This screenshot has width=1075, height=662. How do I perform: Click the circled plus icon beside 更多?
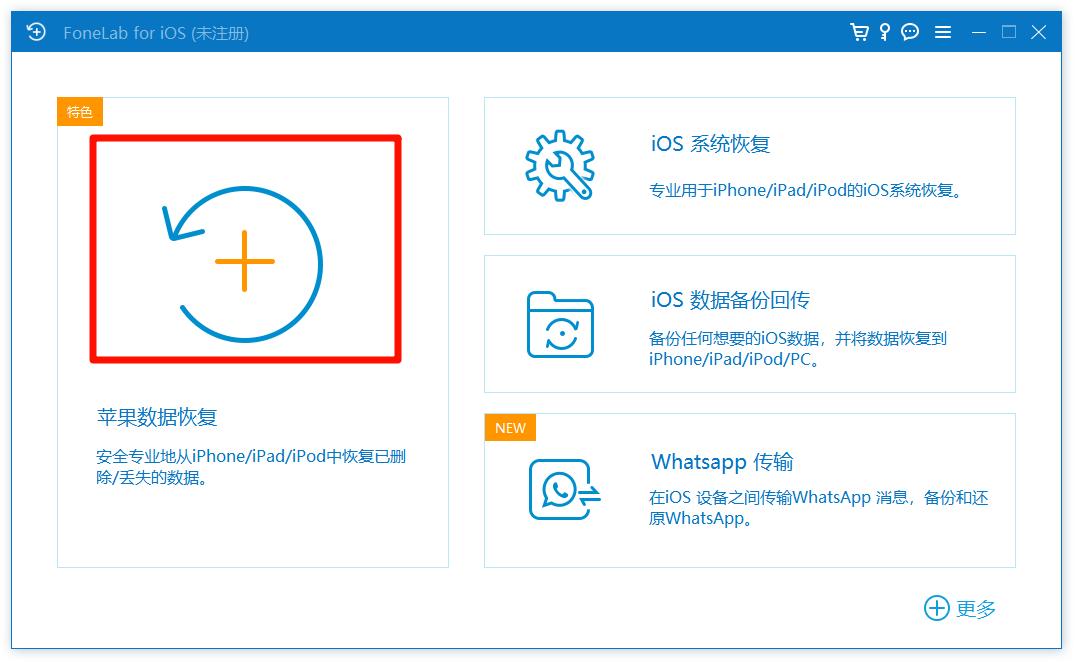[x=936, y=608]
